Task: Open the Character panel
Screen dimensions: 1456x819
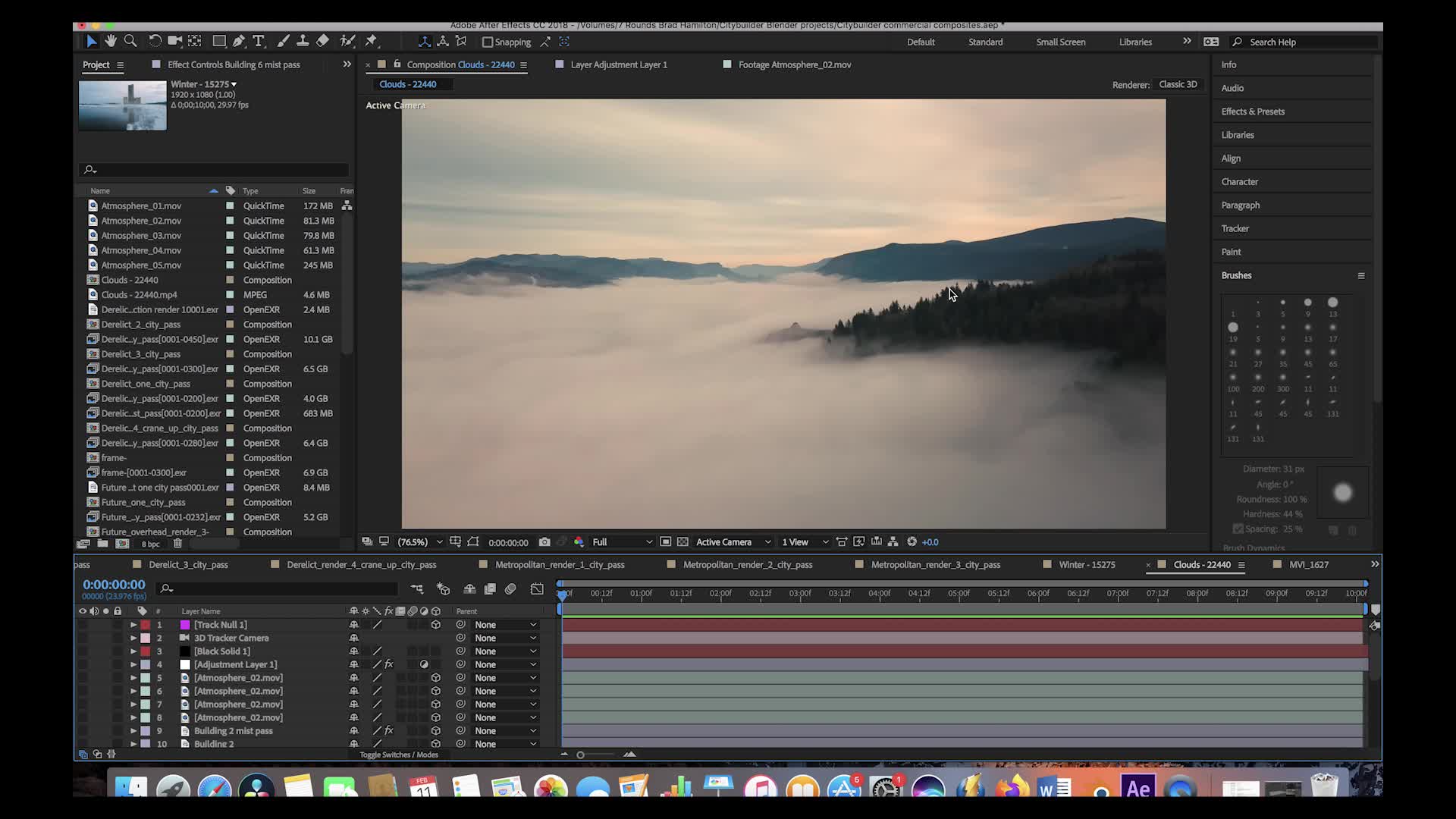Action: coord(1239,181)
